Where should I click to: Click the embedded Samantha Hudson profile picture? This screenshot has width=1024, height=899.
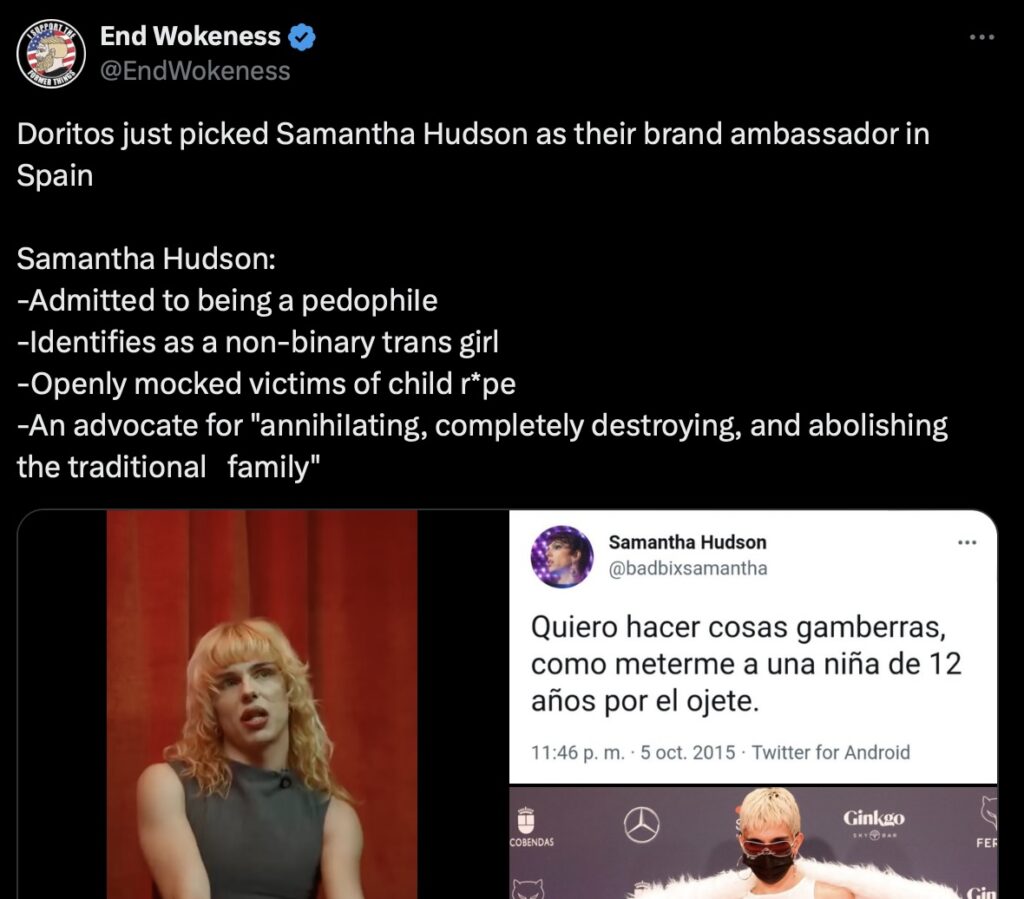562,556
